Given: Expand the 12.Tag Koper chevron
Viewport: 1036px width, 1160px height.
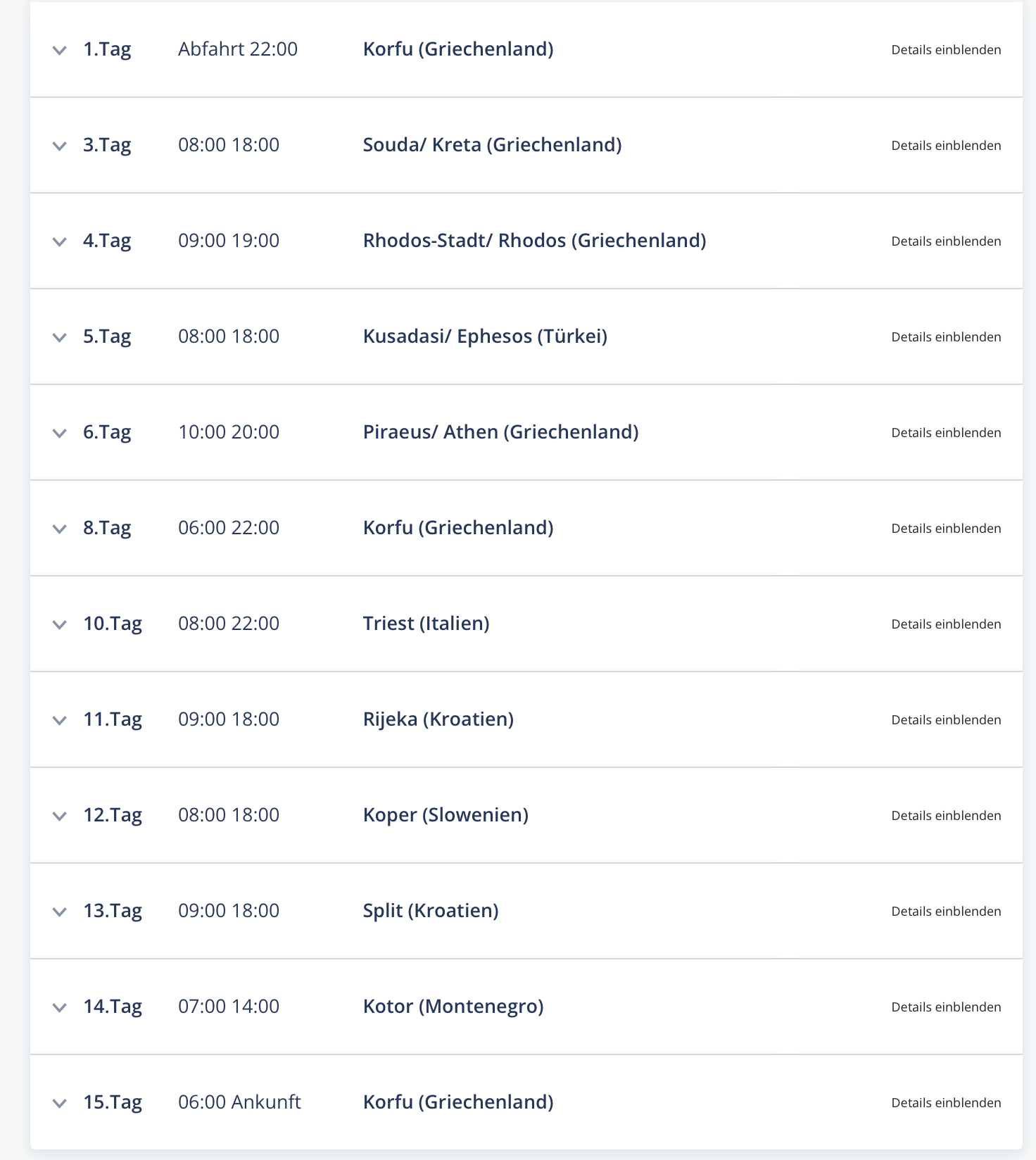Looking at the screenshot, I should pyautogui.click(x=60, y=816).
